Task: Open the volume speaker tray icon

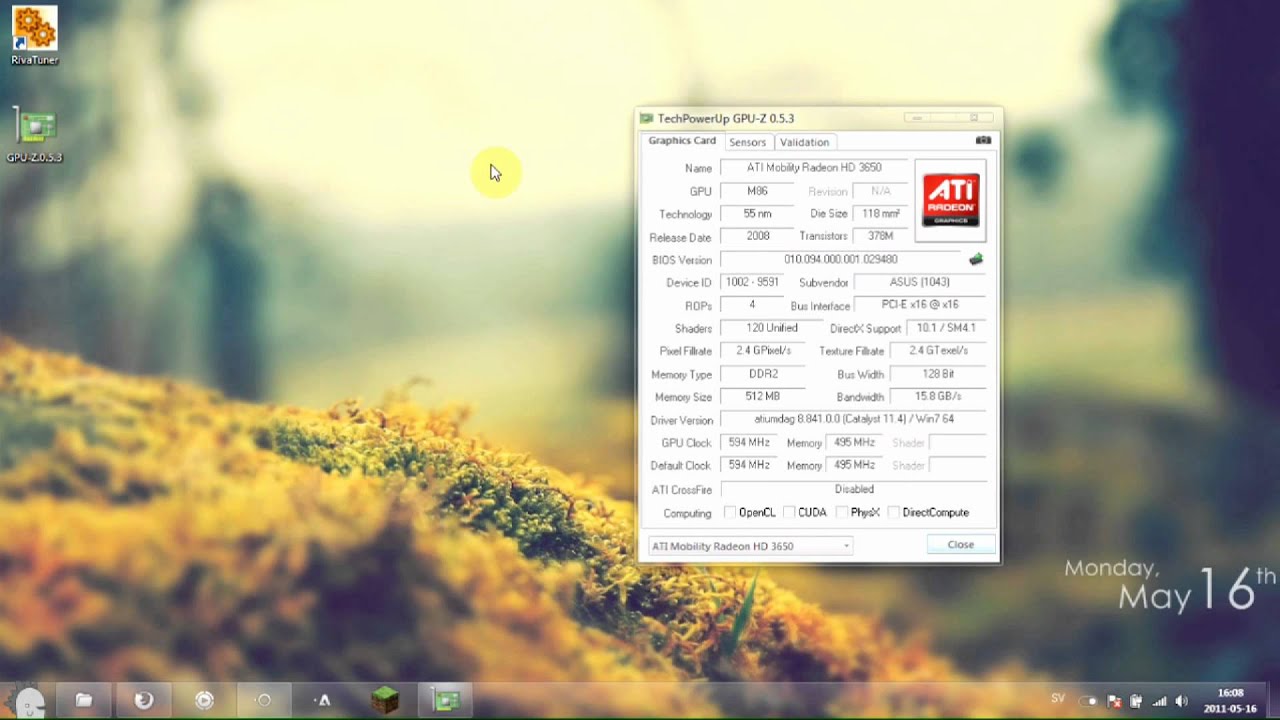Action: tap(1182, 701)
